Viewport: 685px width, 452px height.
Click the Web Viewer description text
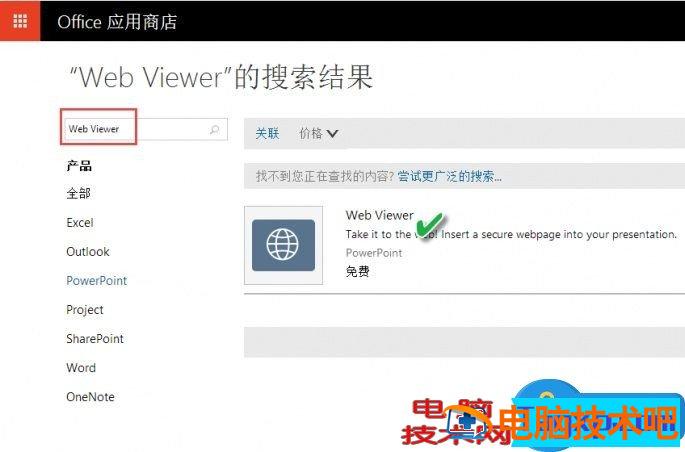511,235
